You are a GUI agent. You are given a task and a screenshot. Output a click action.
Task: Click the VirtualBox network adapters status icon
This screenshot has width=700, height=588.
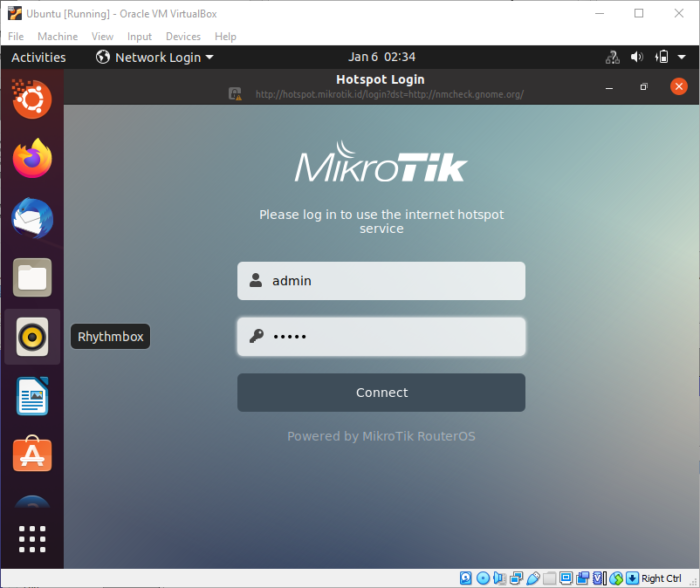pos(516,578)
